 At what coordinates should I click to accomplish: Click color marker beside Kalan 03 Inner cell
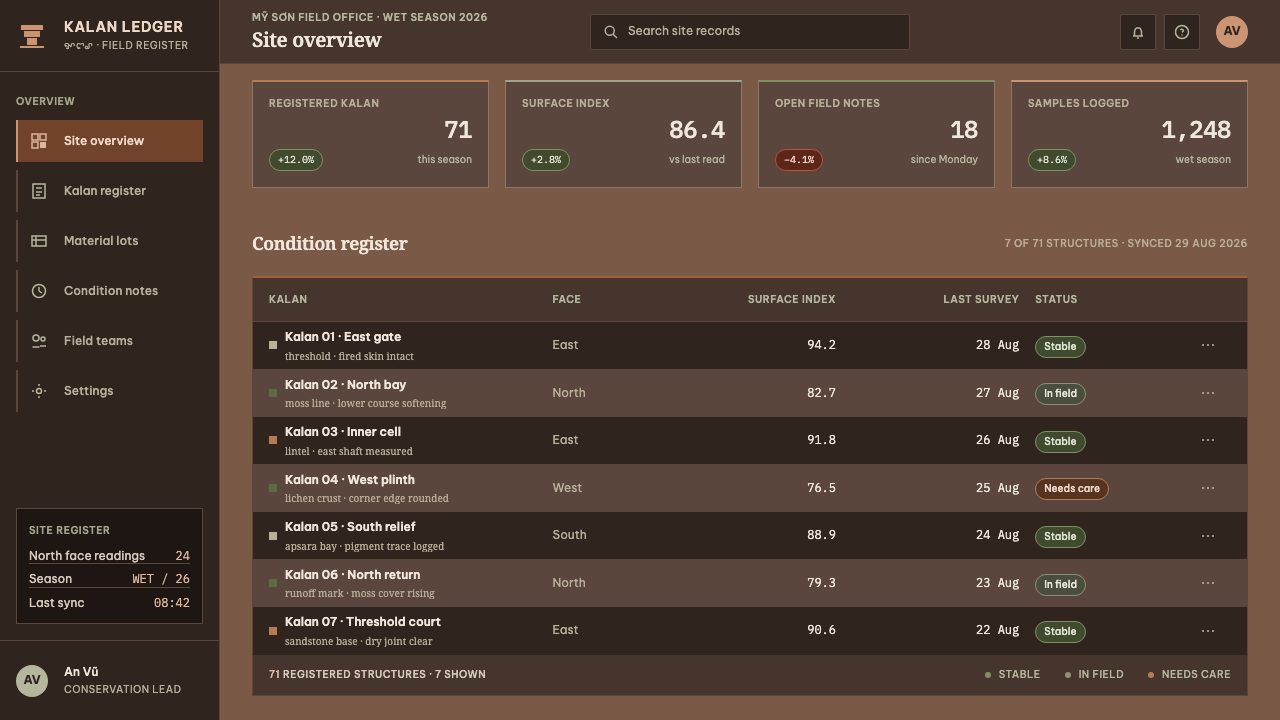[273, 440]
